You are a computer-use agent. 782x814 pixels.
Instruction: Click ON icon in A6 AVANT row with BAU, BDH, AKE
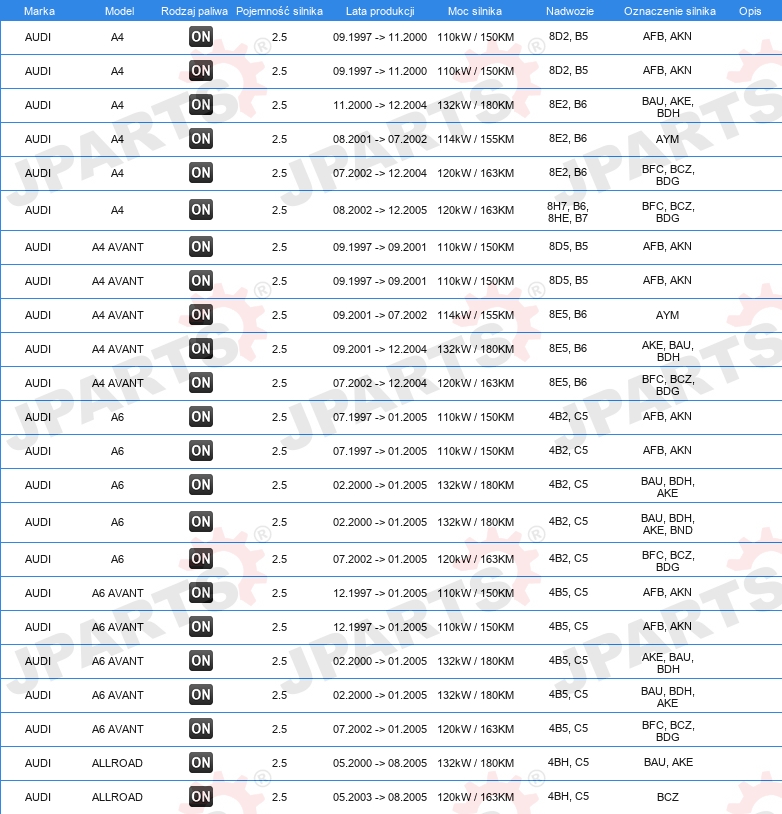201,695
